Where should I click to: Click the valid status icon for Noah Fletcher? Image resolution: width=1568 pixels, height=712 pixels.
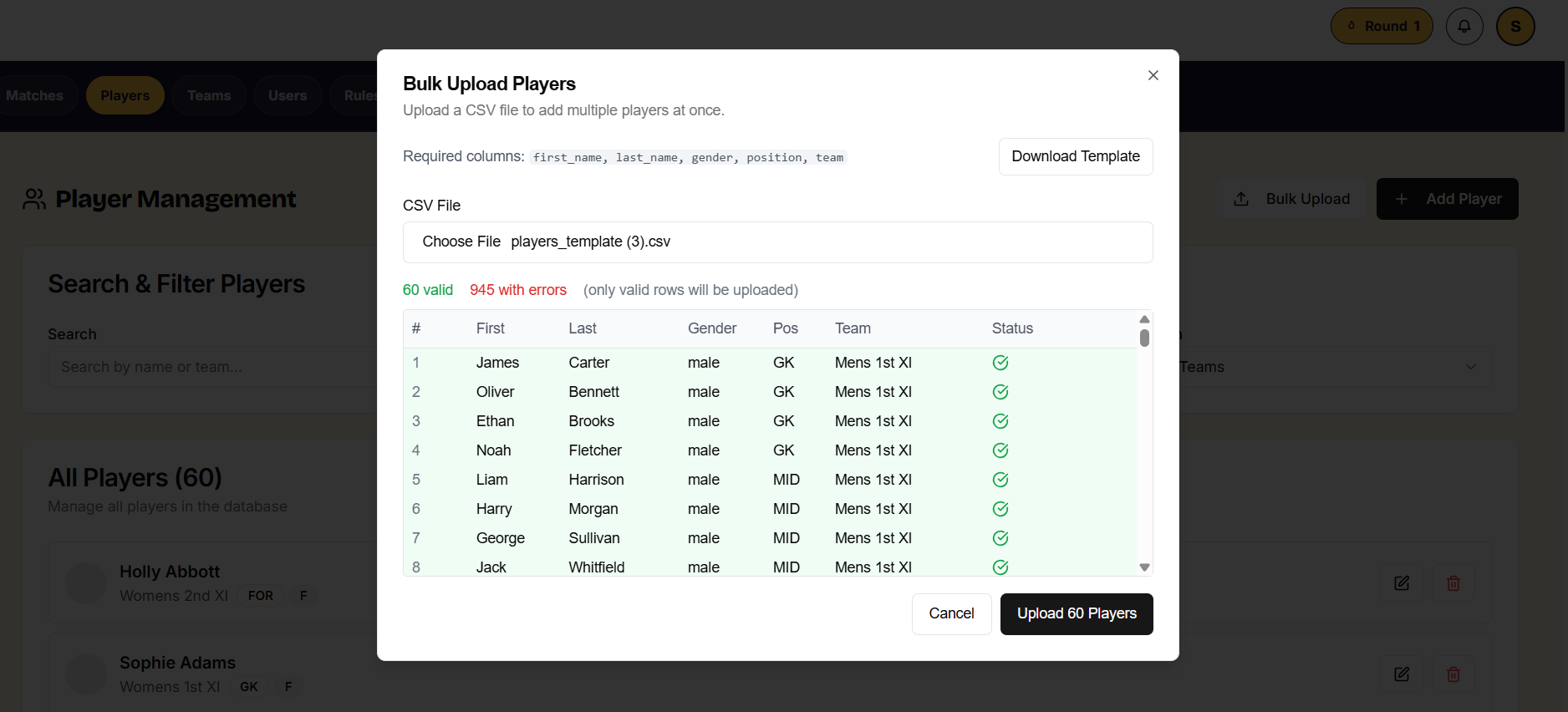(1000, 450)
